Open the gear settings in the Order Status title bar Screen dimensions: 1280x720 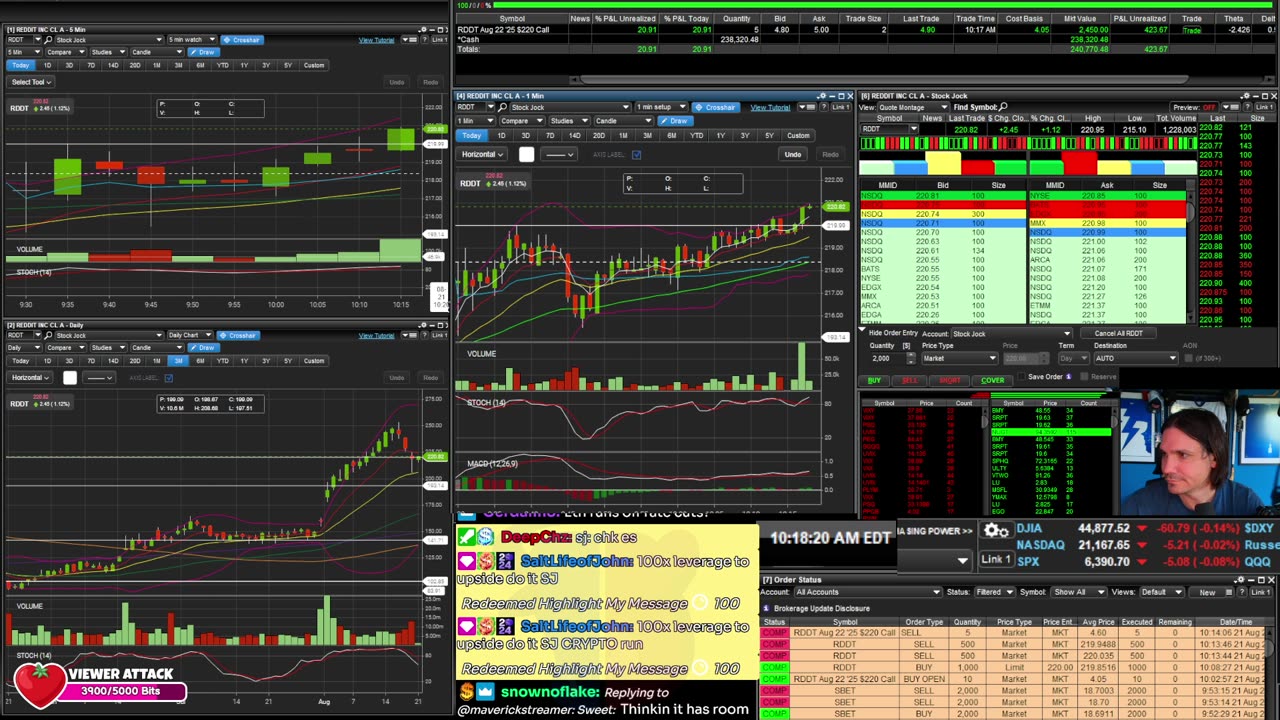(x=1240, y=580)
